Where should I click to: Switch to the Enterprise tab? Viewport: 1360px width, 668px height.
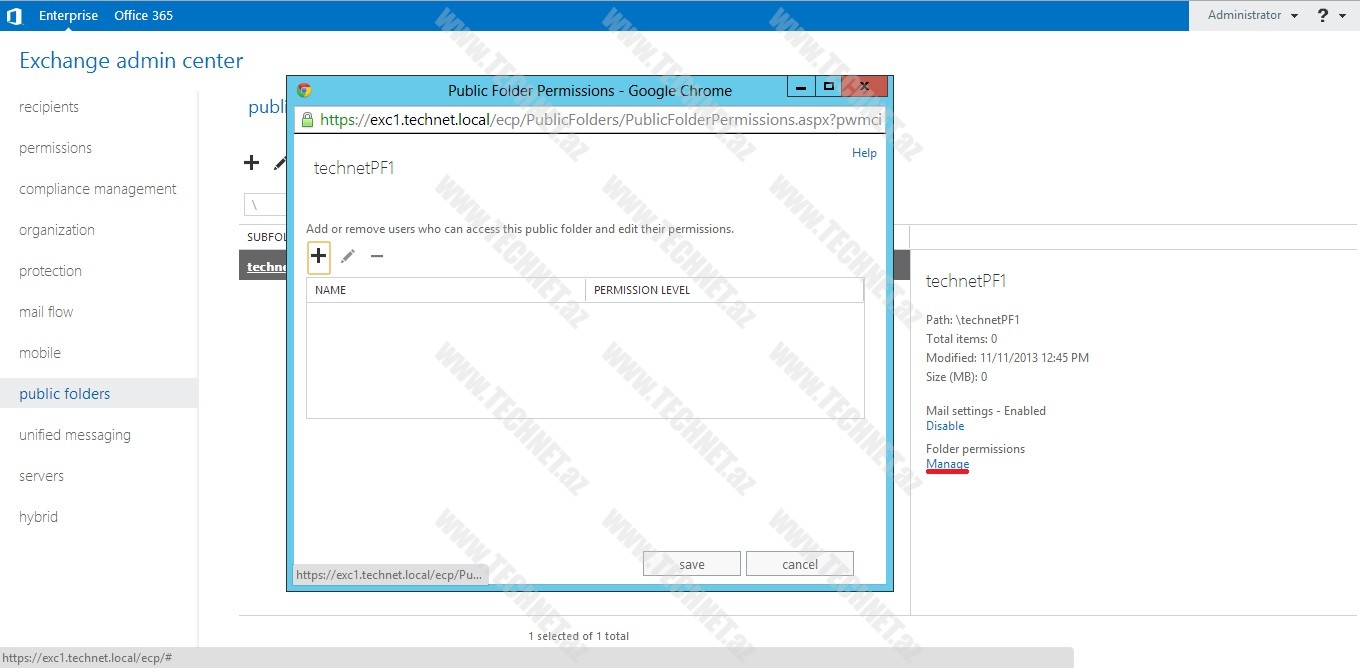[x=68, y=15]
